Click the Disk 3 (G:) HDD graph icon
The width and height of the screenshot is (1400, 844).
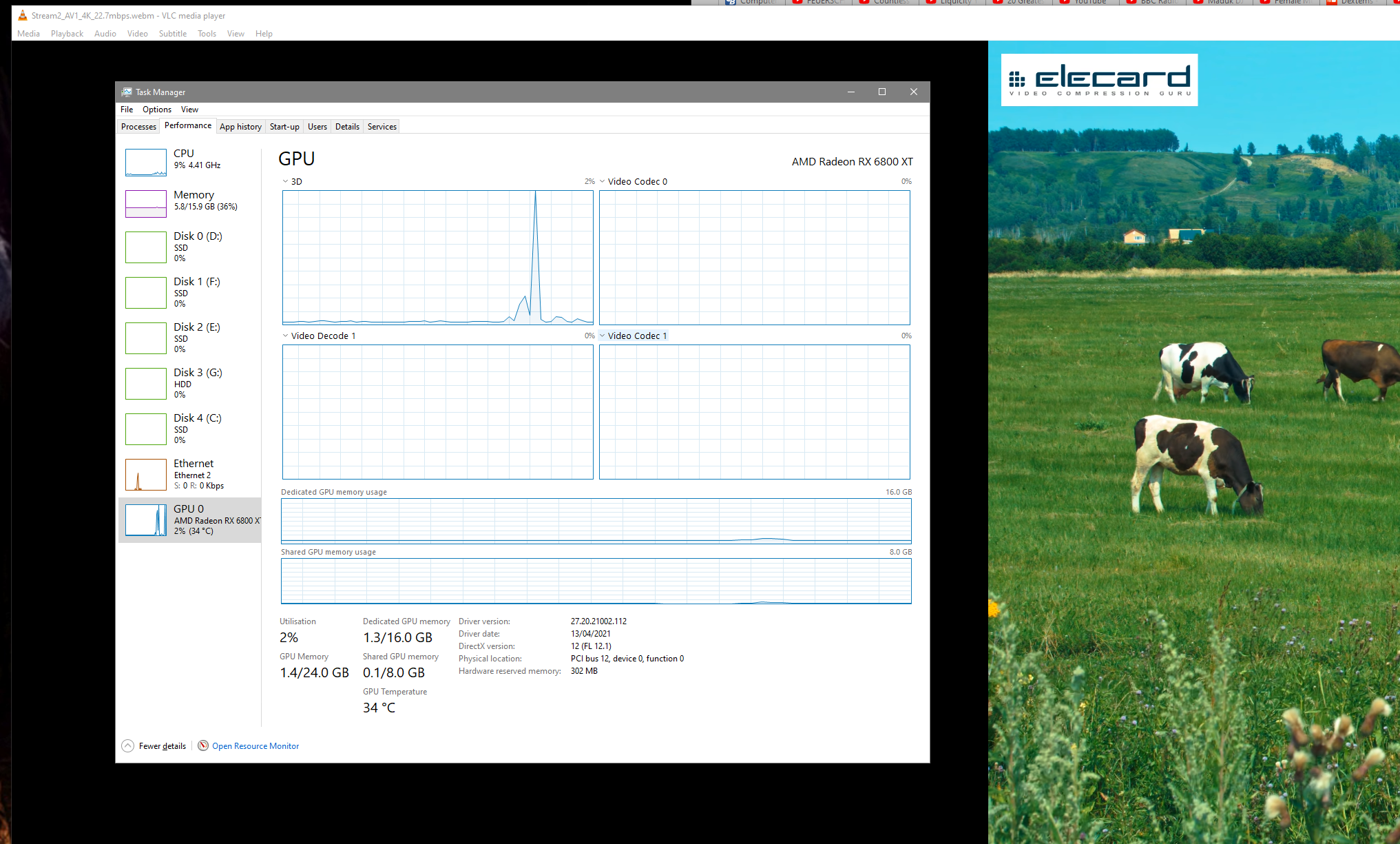click(x=145, y=384)
